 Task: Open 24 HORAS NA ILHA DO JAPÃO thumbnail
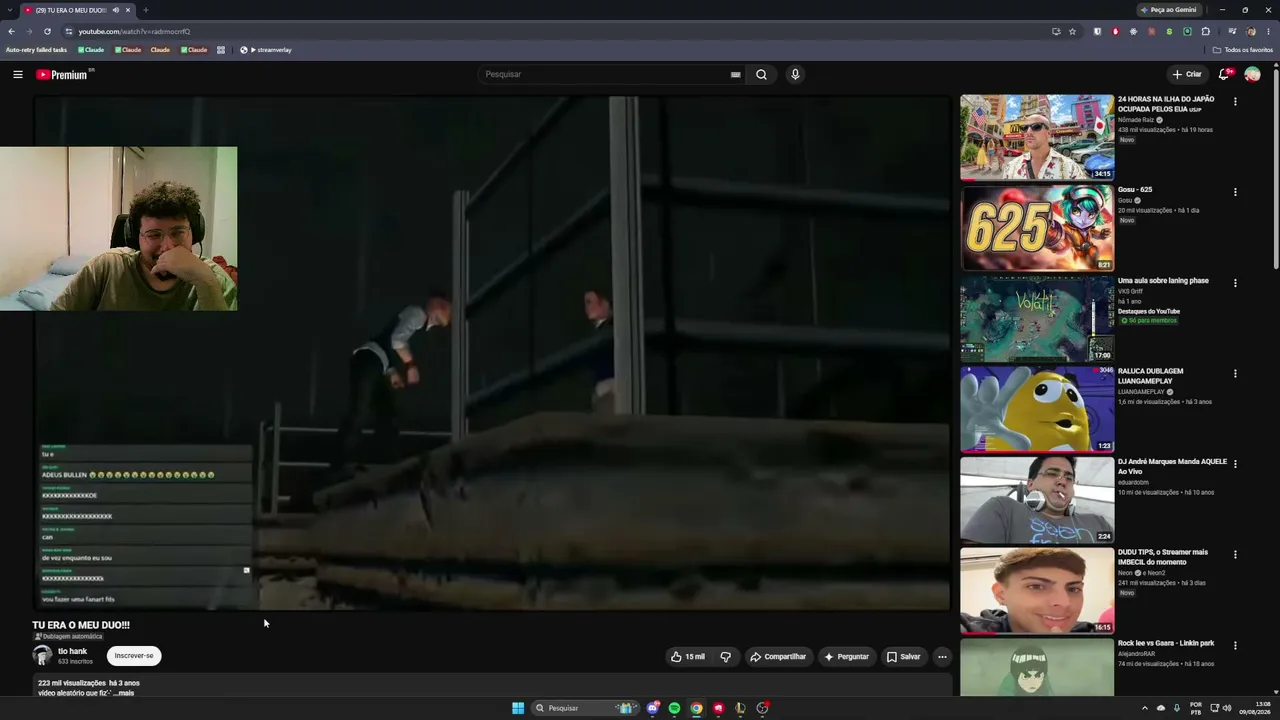1037,137
